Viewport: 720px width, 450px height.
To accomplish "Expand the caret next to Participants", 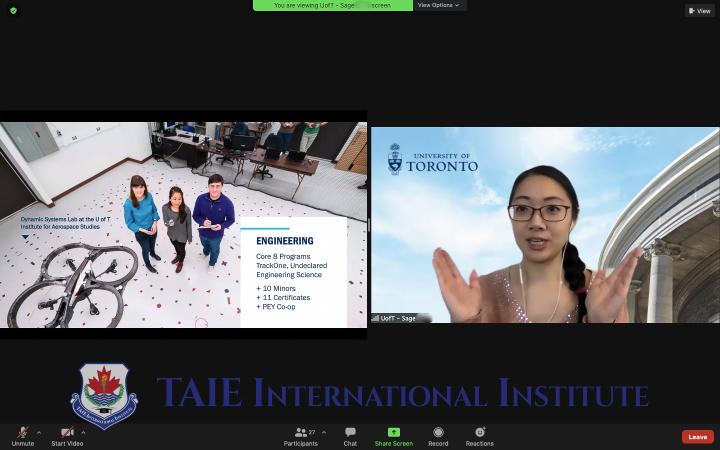I will tap(324, 432).
